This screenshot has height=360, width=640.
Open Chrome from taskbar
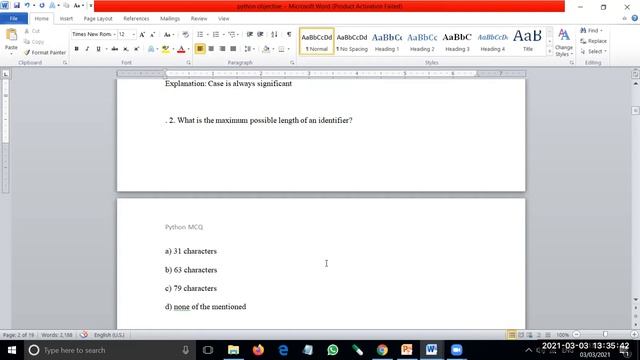[382, 350]
